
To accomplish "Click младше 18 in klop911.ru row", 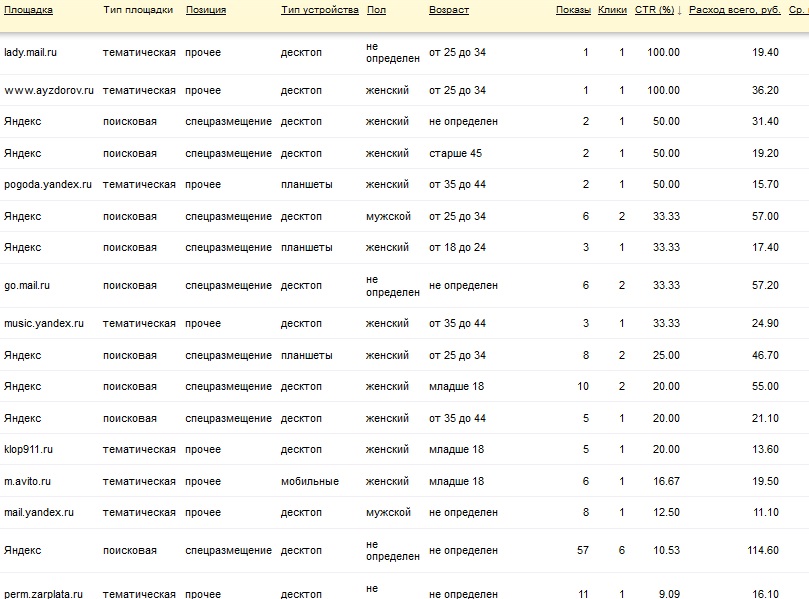I will [x=456, y=449].
